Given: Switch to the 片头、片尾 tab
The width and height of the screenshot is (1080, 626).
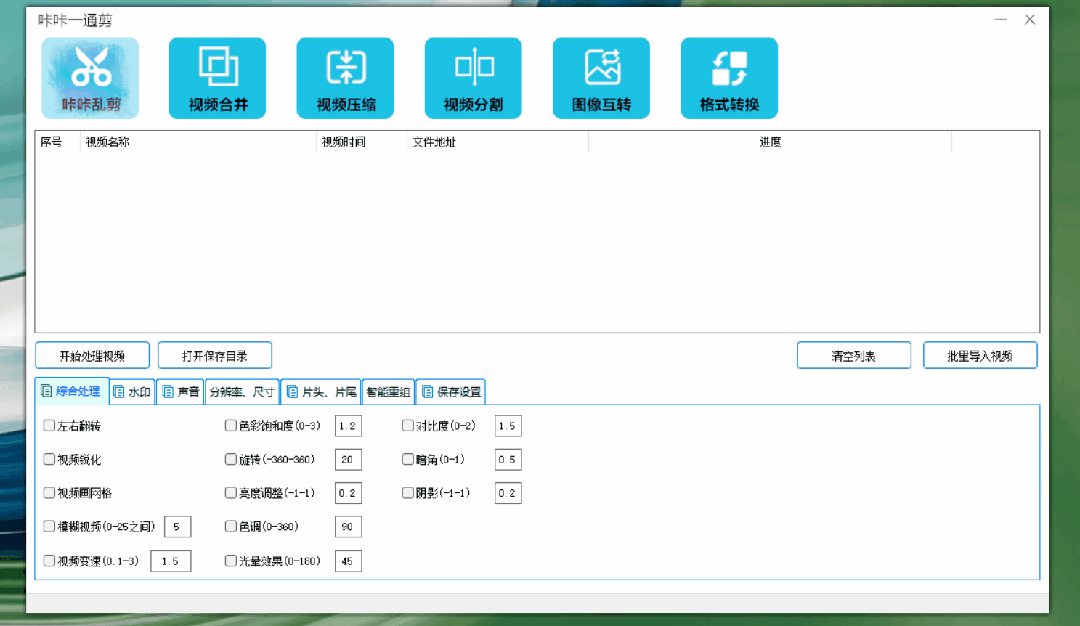Looking at the screenshot, I should pyautogui.click(x=322, y=392).
